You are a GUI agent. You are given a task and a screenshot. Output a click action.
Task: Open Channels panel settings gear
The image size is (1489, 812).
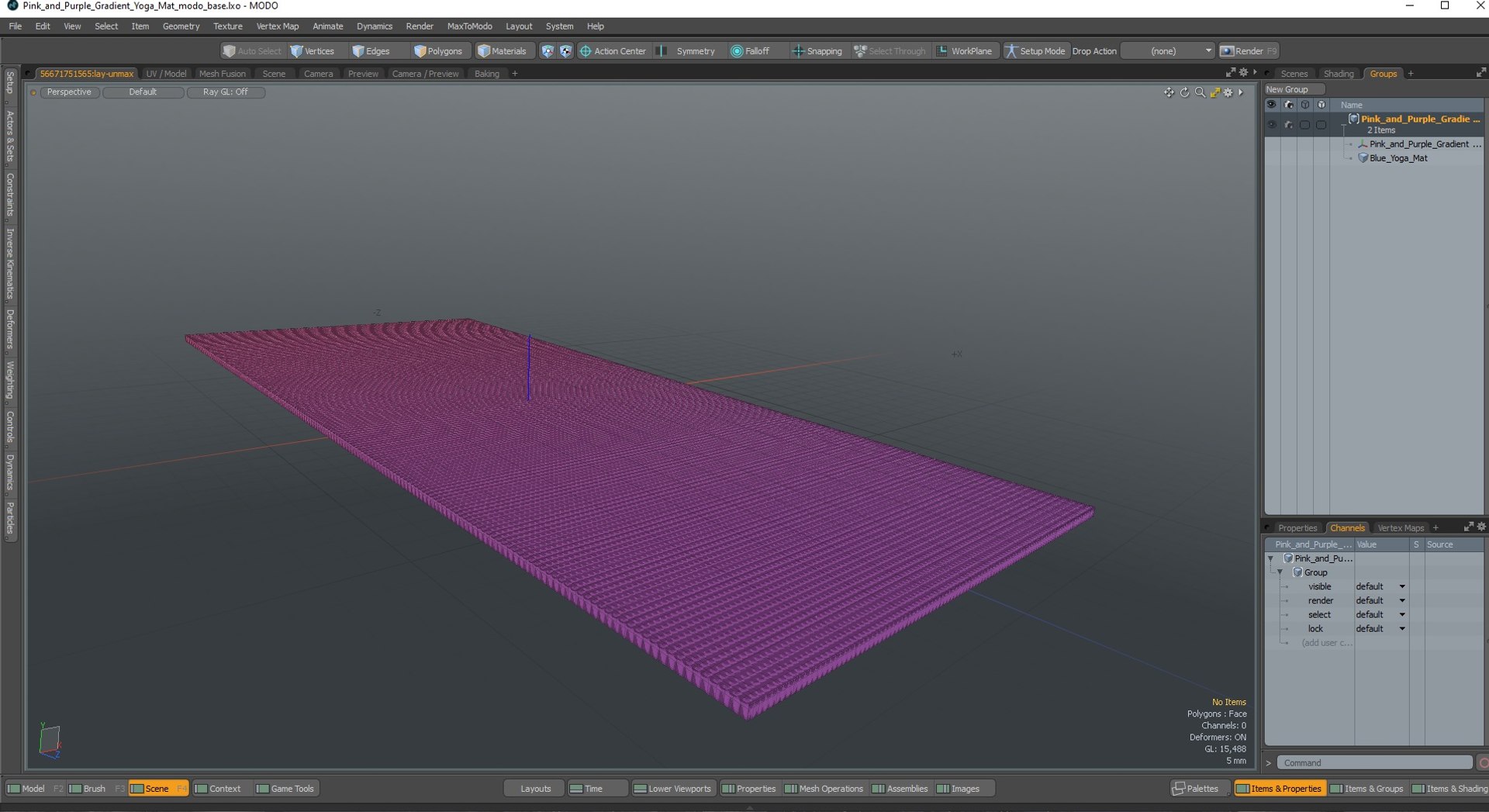click(1481, 527)
